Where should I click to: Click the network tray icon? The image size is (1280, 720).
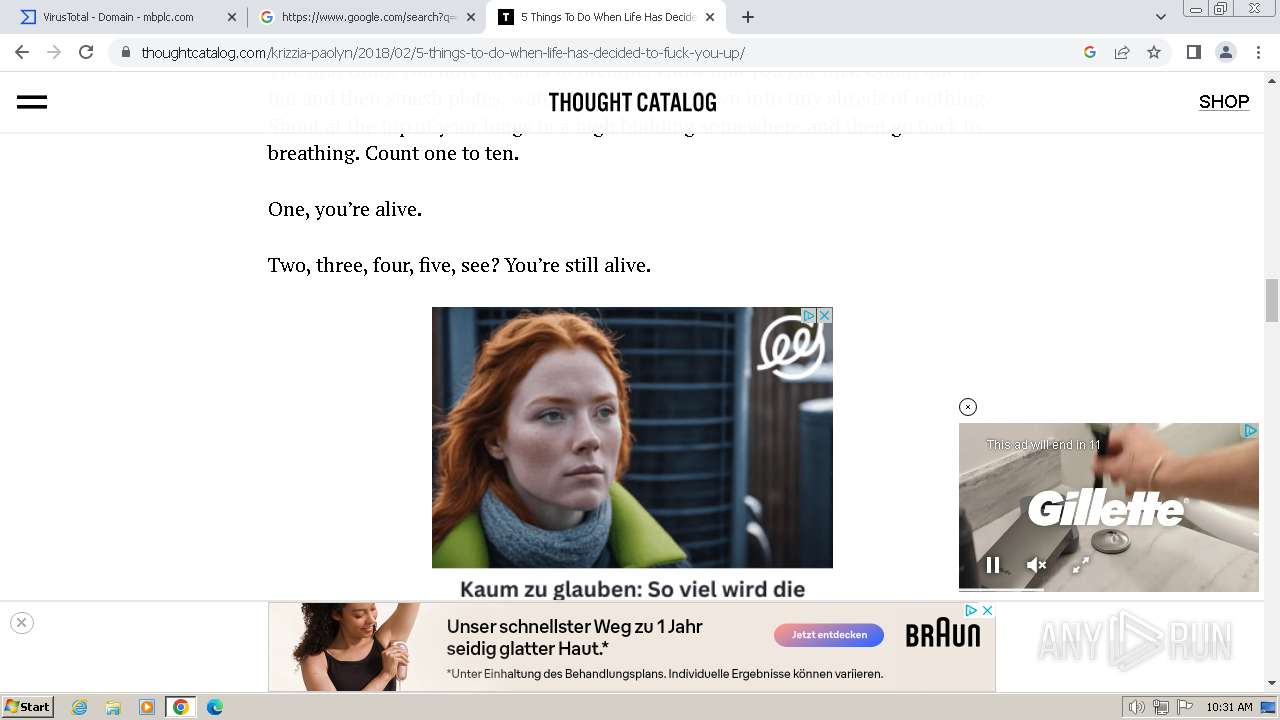[x=1161, y=707]
